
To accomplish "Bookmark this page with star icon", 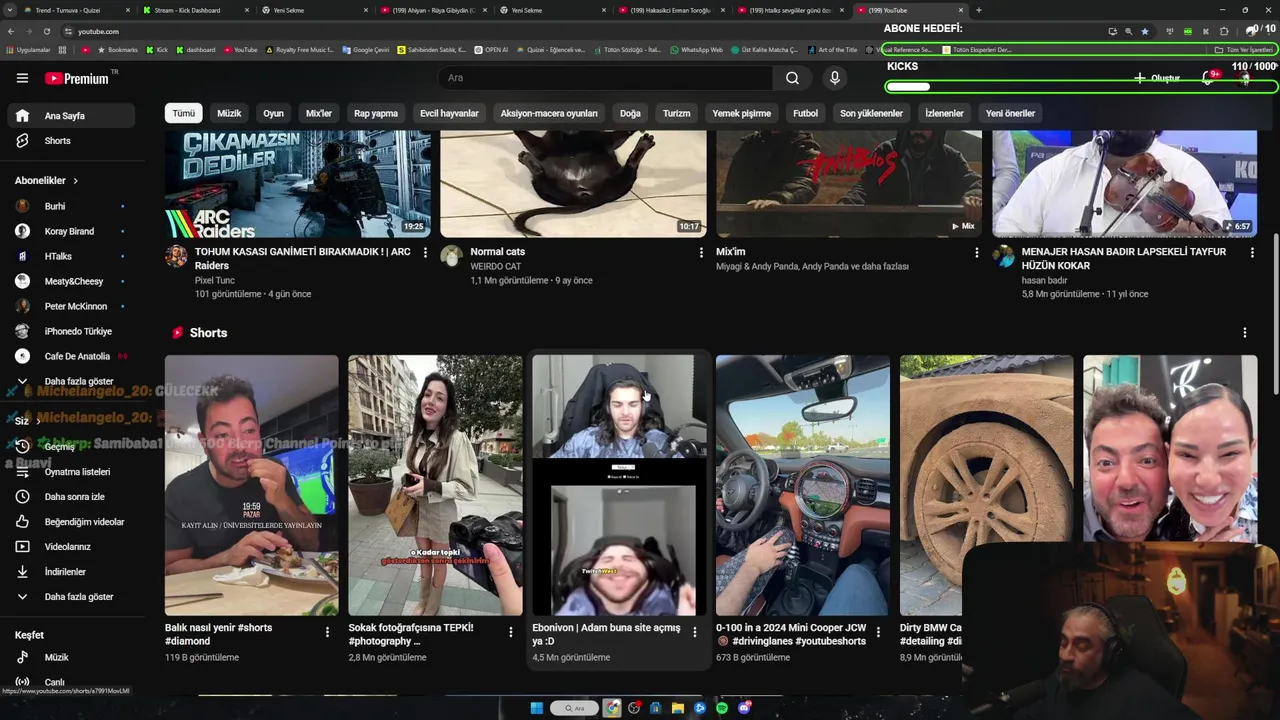I will click(1145, 31).
